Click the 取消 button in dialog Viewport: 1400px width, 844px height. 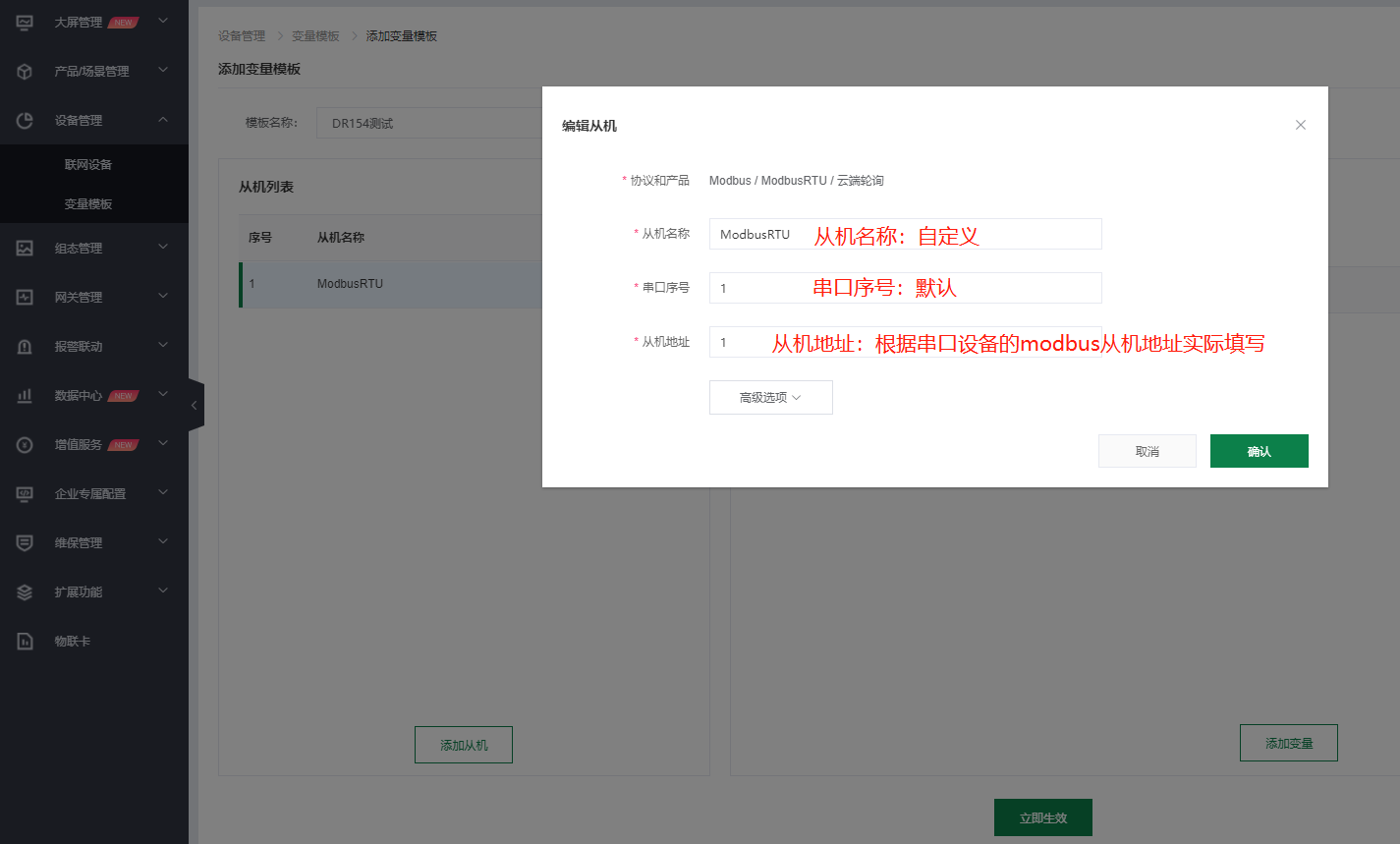[x=1147, y=451]
